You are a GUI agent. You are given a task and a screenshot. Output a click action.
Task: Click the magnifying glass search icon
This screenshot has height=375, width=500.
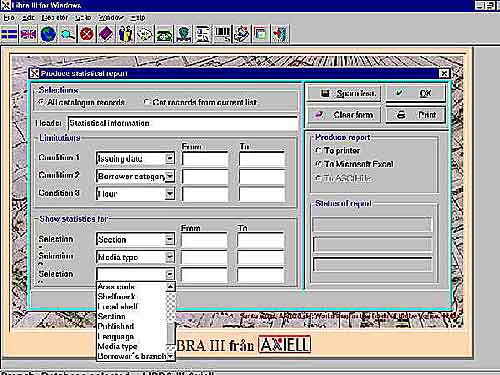(x=68, y=34)
